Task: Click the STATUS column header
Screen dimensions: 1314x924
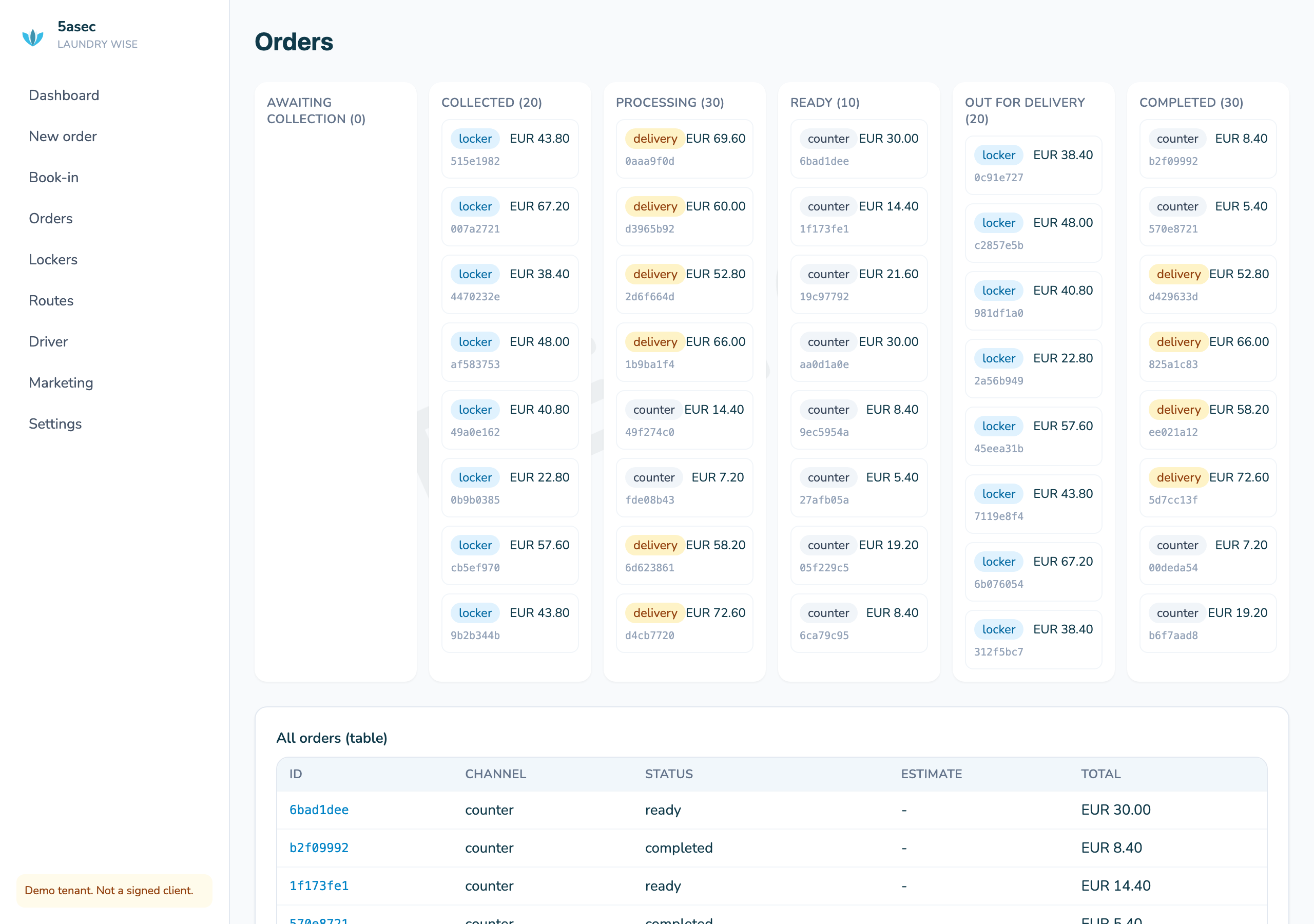Action: coord(669,774)
